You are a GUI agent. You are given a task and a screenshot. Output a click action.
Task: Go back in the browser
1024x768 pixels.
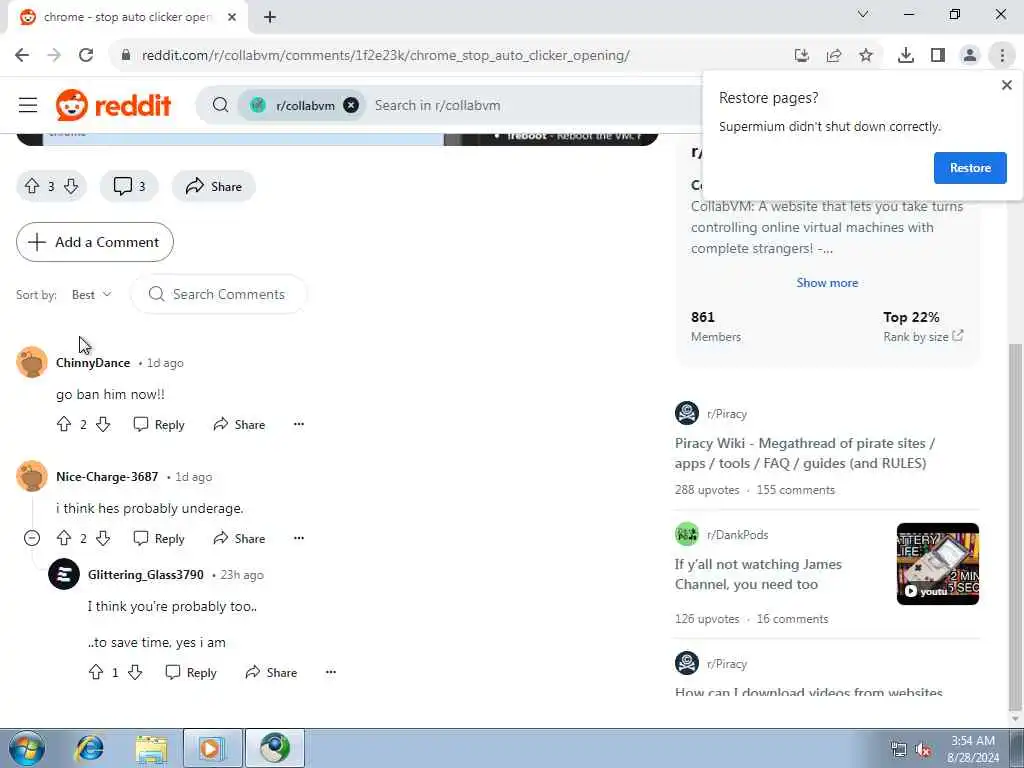22,55
